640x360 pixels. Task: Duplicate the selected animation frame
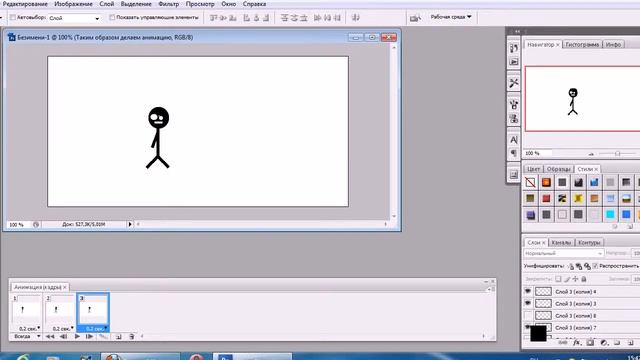(118, 337)
